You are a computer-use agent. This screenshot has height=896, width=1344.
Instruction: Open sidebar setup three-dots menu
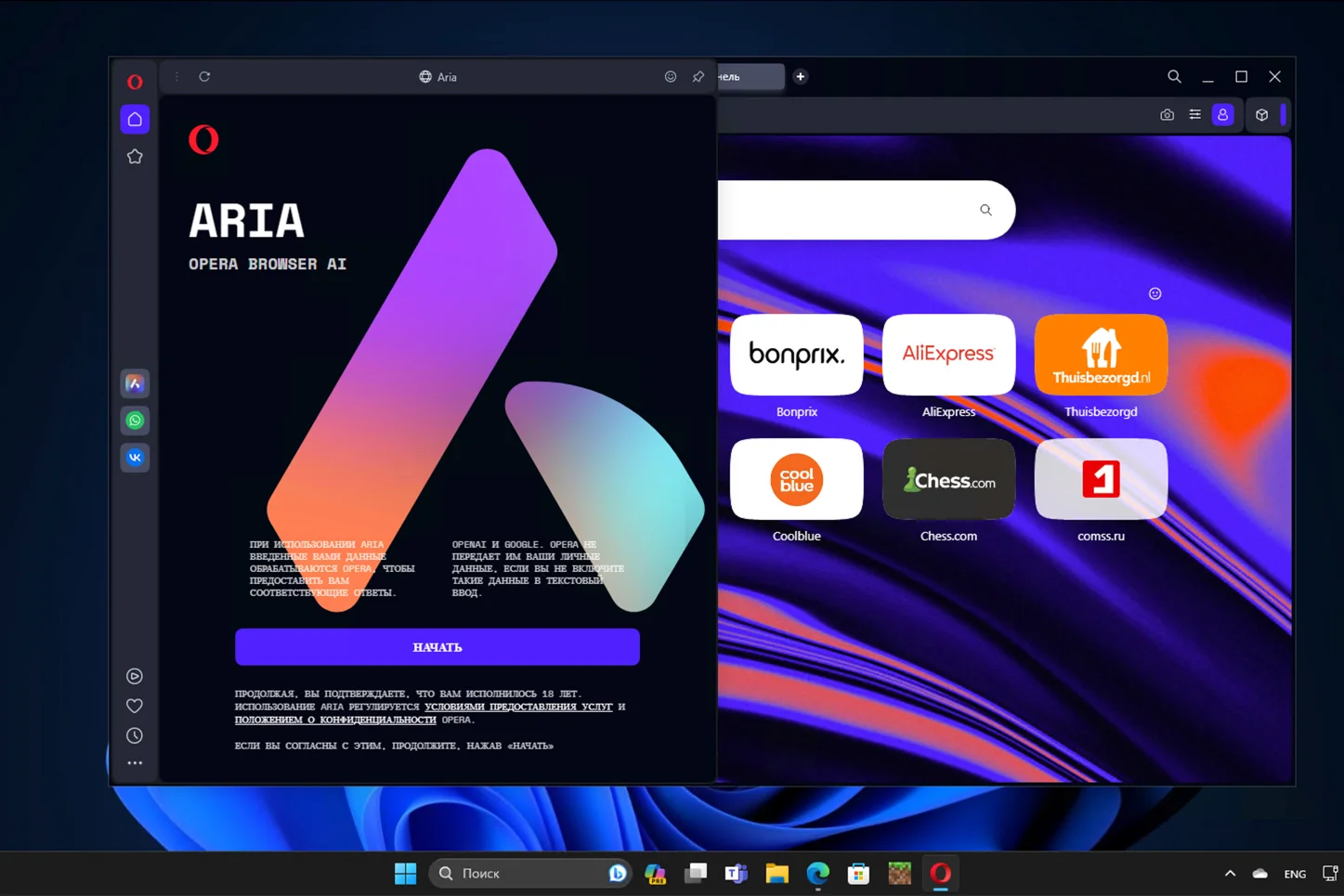tap(135, 763)
